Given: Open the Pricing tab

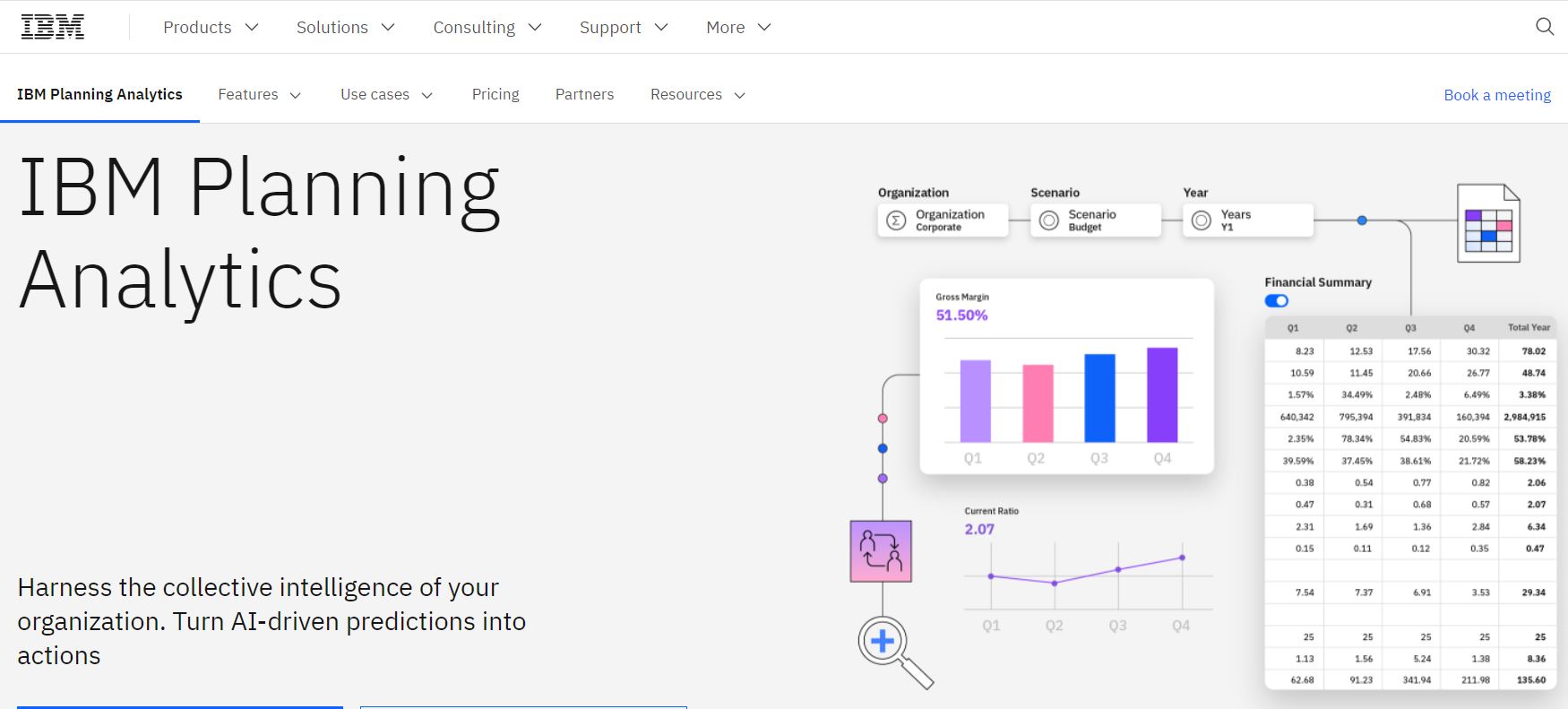Looking at the screenshot, I should 495,95.
